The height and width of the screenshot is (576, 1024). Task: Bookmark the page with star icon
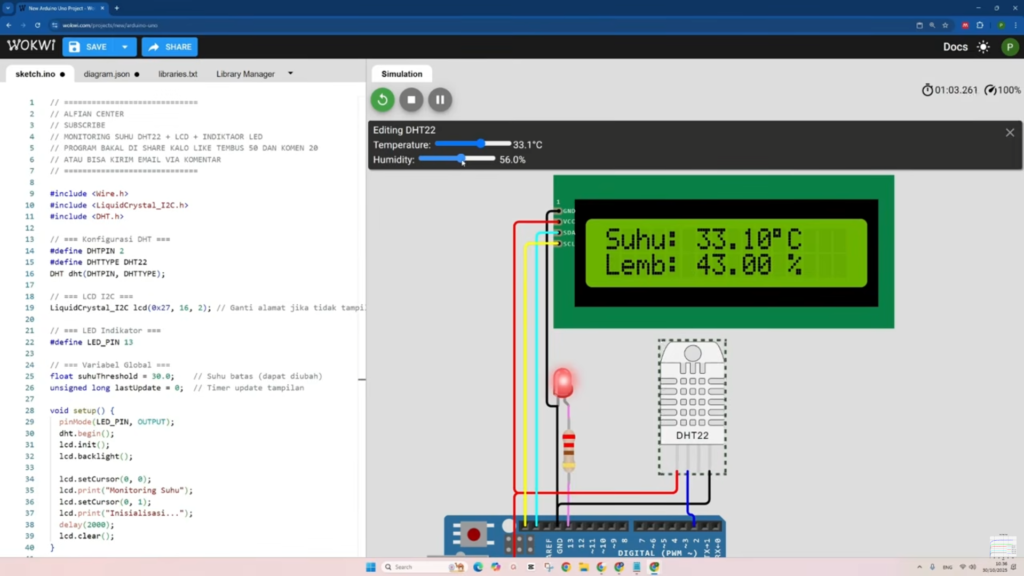(x=945, y=25)
